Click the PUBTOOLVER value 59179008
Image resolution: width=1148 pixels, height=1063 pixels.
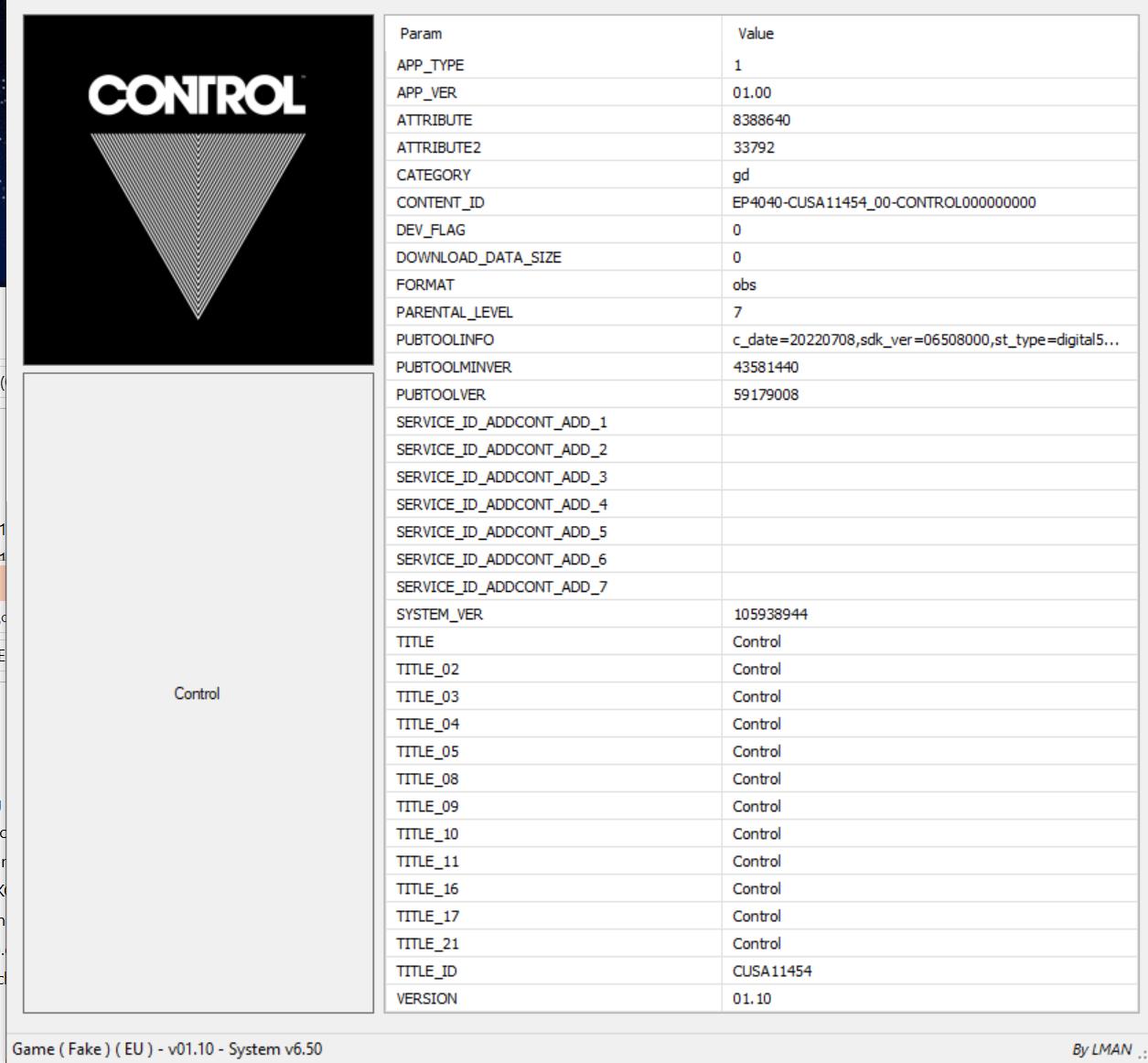[766, 394]
